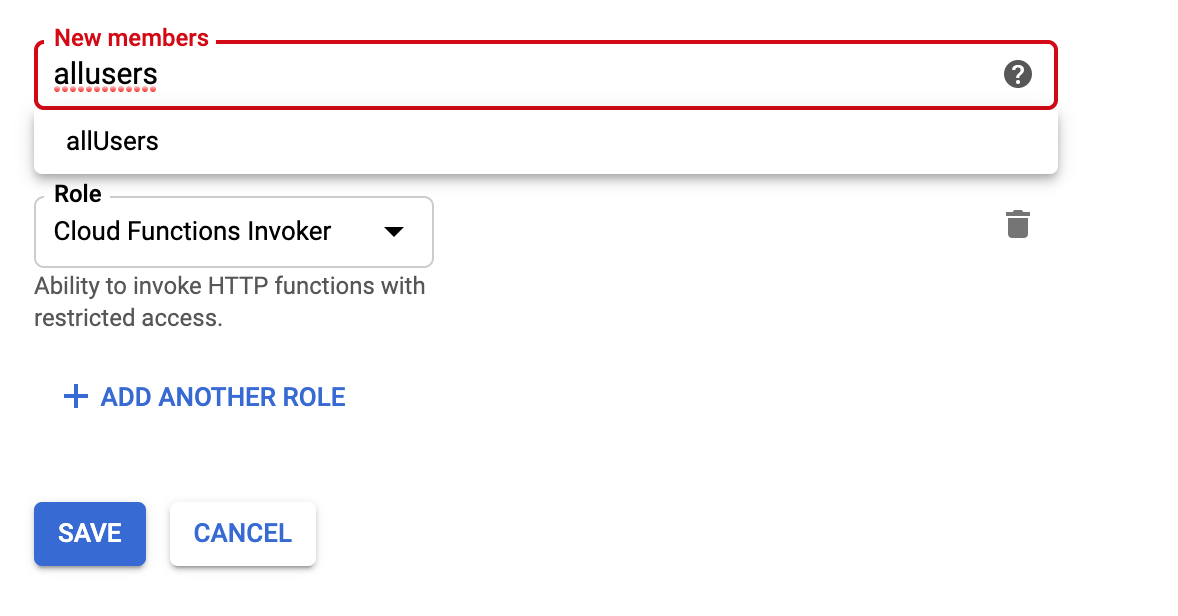Click the Cloud Functions Invoker selected value text
Screen dimensions: 1178x616
(x=192, y=232)
